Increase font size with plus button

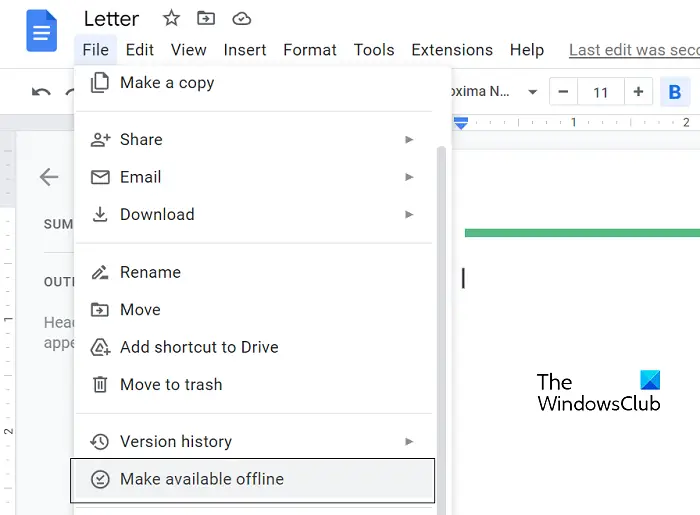click(638, 92)
